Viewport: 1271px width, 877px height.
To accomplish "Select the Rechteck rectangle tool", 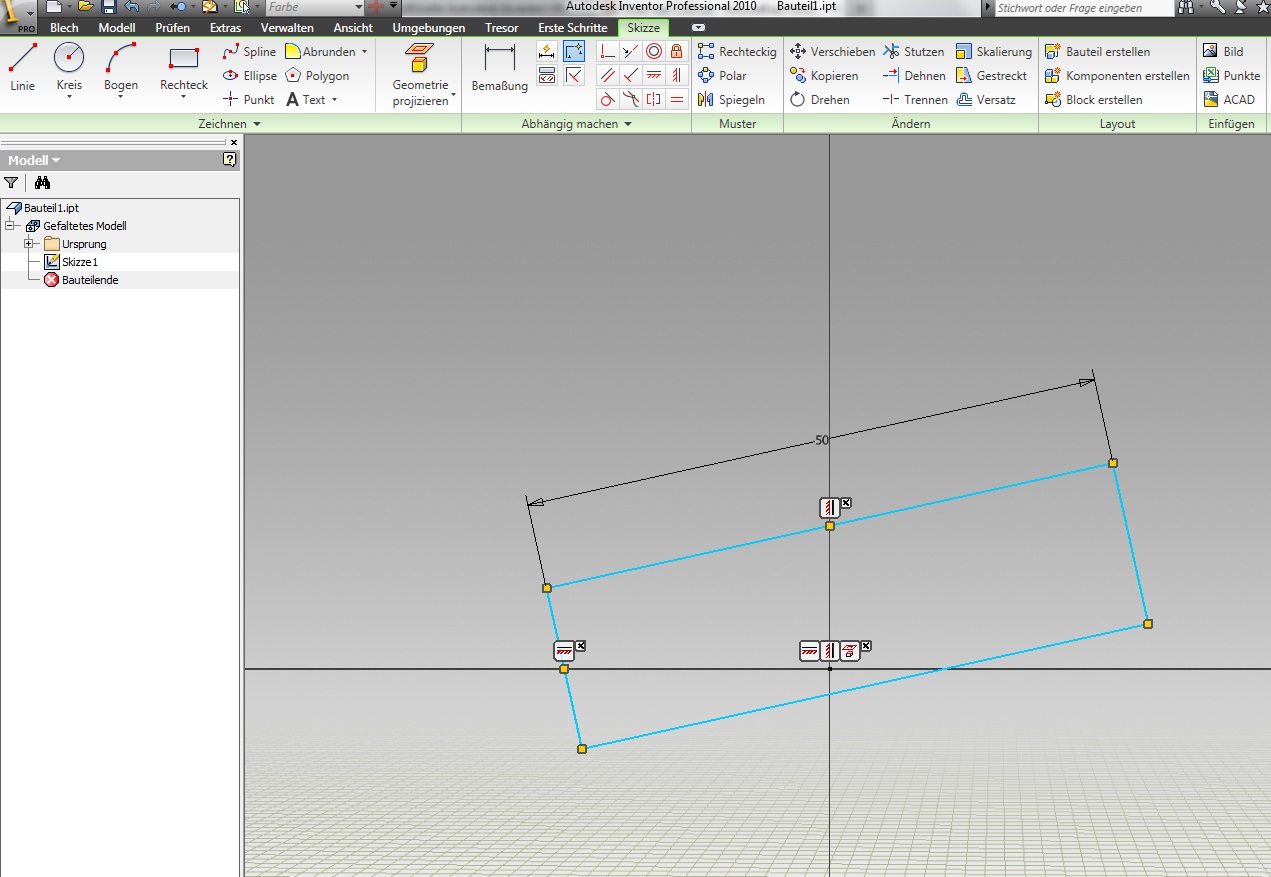I will [x=184, y=68].
